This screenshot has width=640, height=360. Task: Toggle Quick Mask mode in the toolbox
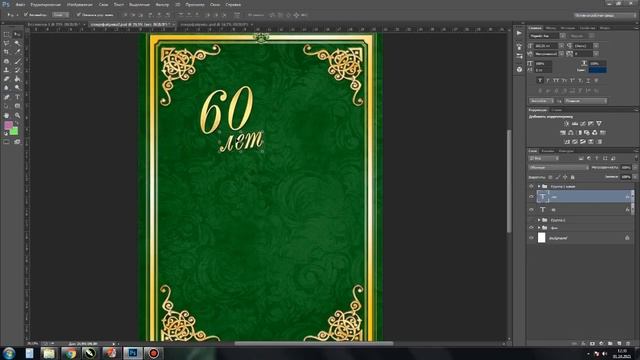coord(7,142)
